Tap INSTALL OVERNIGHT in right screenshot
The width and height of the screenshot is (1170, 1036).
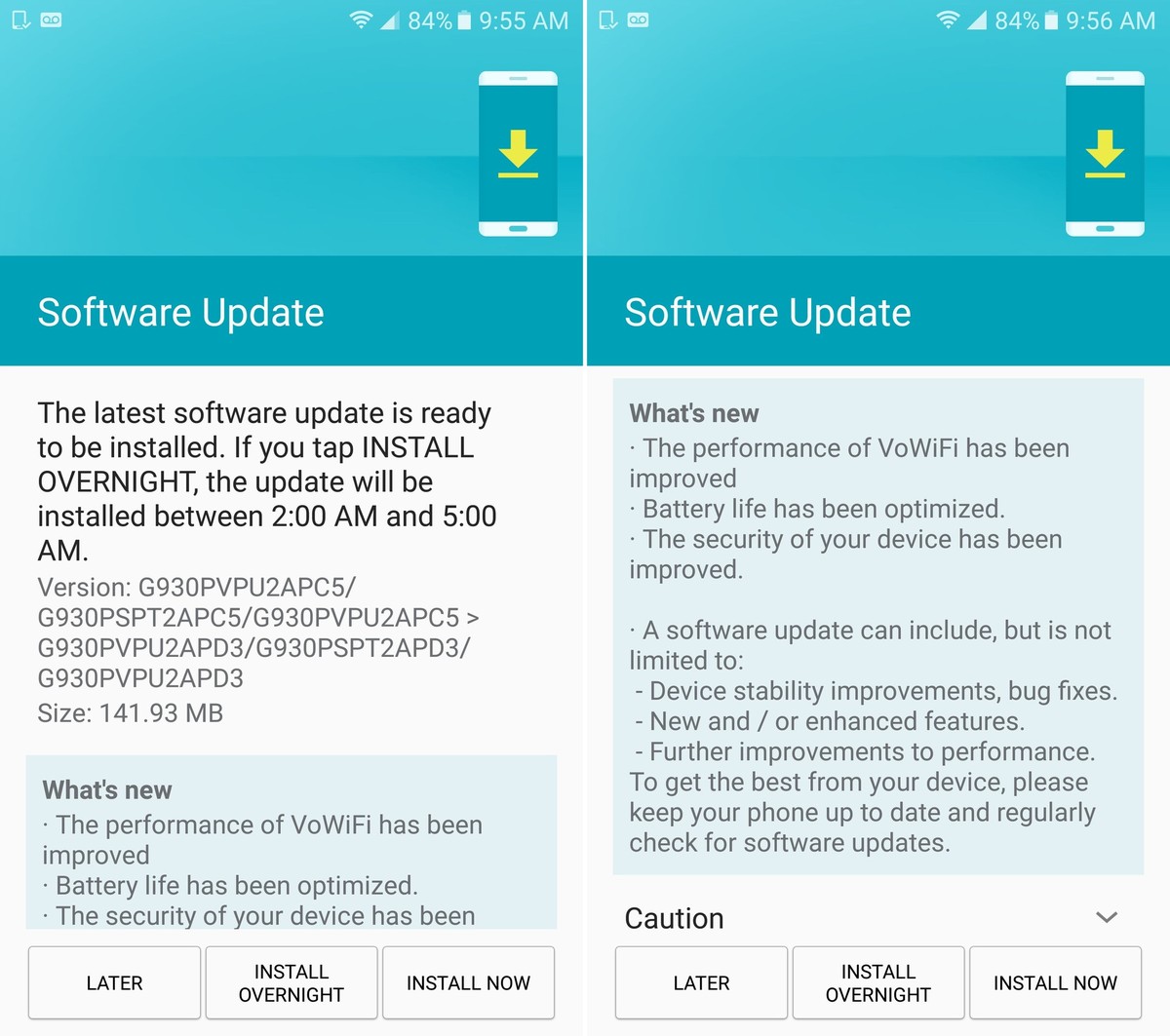coord(878,982)
